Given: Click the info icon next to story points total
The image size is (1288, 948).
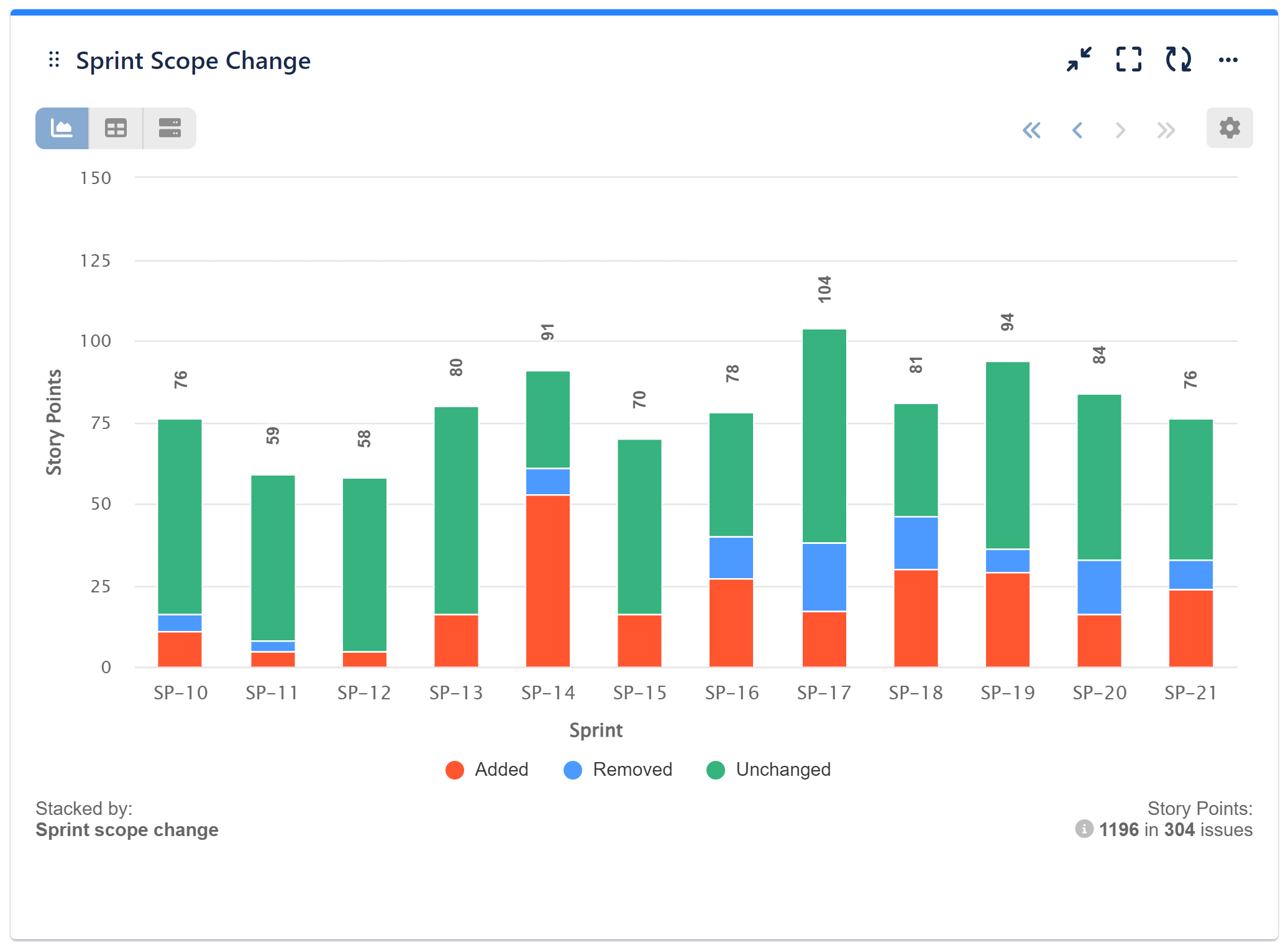Looking at the screenshot, I should (x=1084, y=830).
